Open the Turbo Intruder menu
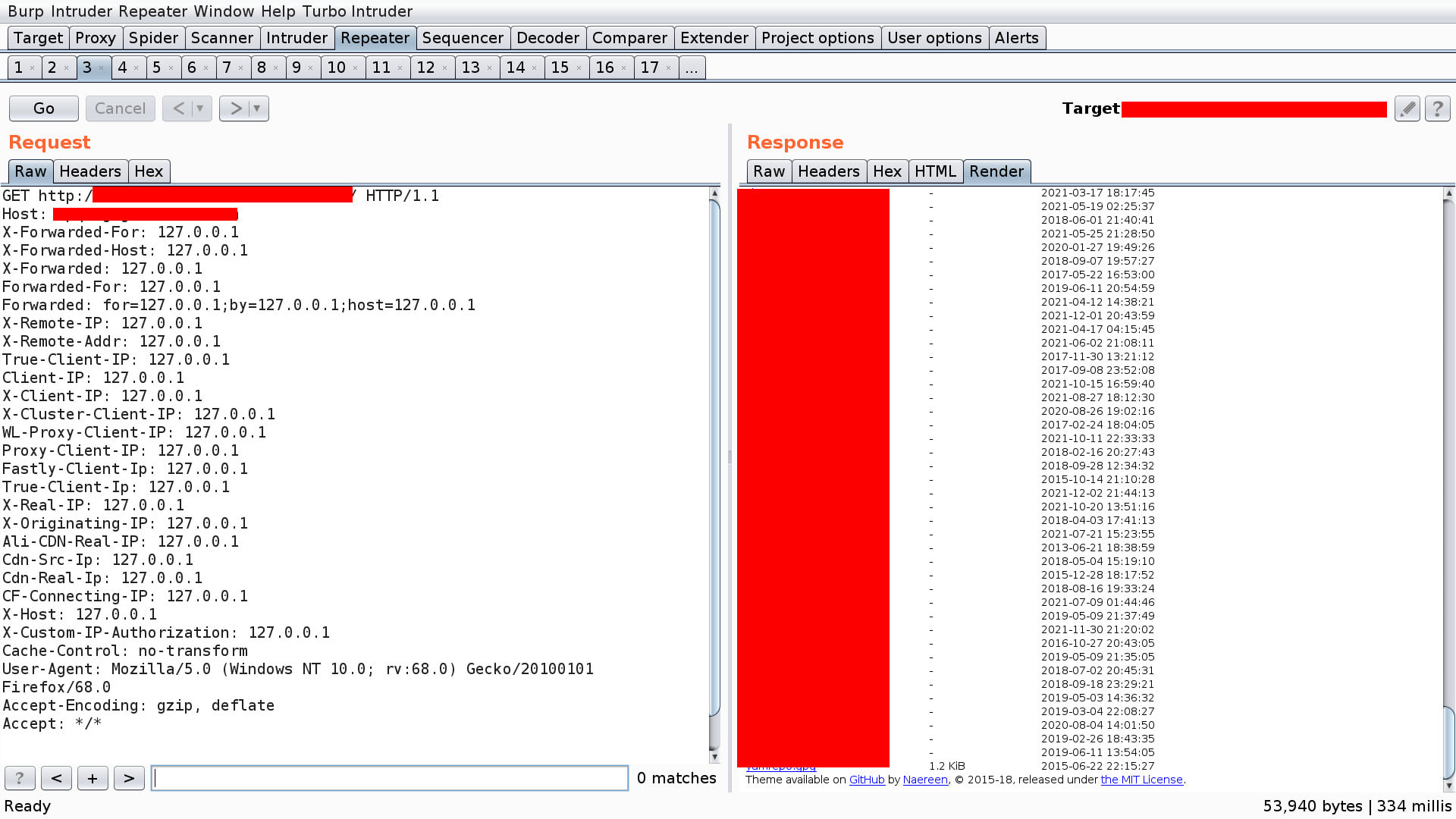This screenshot has width=1456, height=819. tap(357, 11)
